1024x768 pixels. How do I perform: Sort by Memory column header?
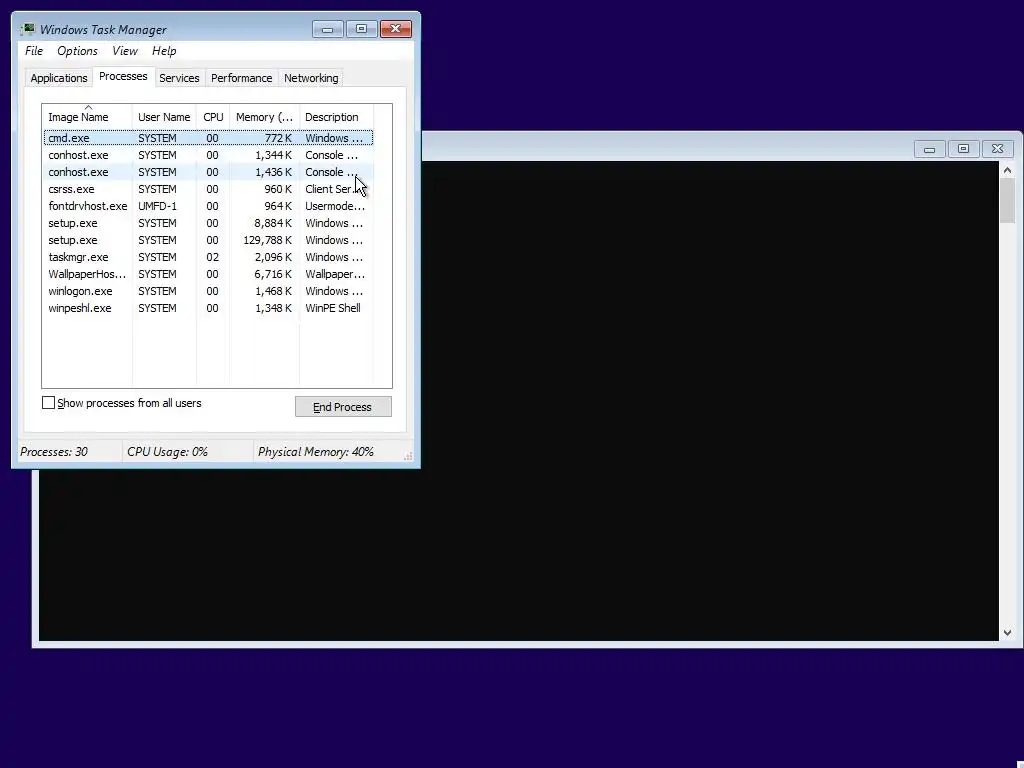[x=264, y=117]
